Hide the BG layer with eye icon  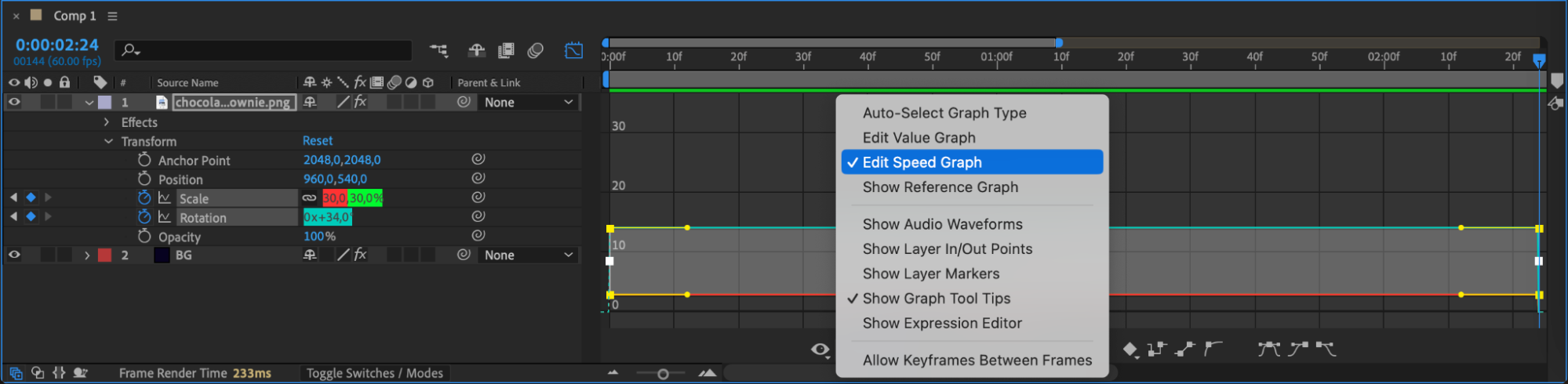tap(14, 255)
